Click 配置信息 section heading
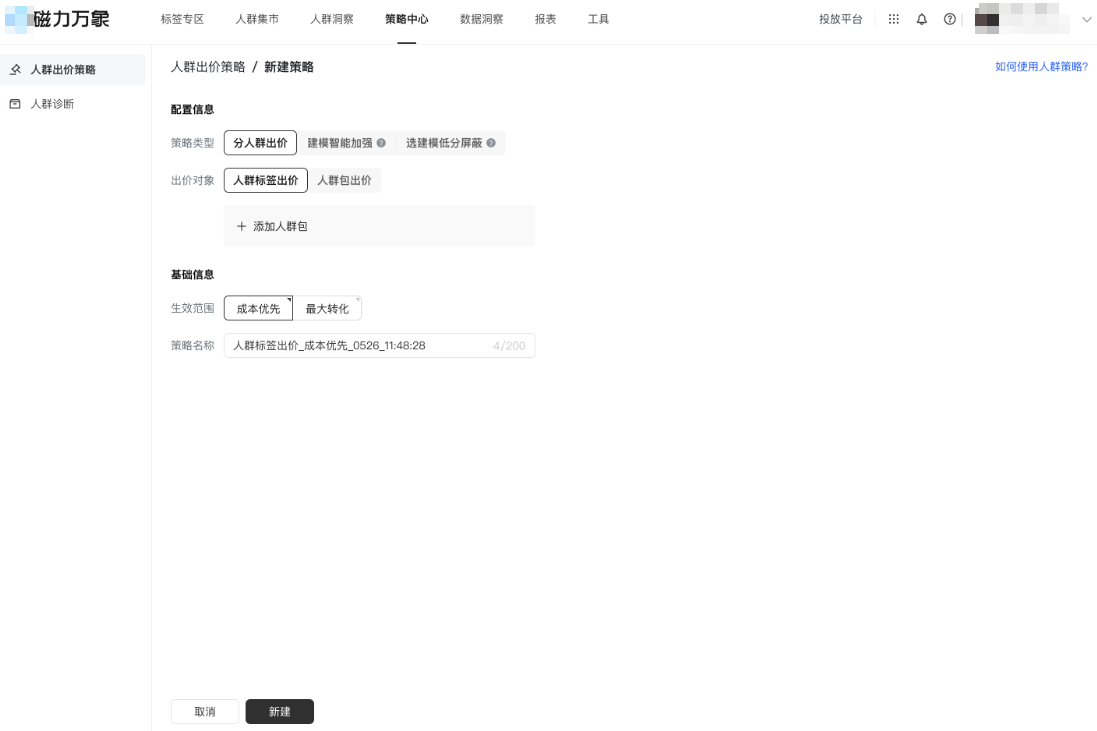 192,109
